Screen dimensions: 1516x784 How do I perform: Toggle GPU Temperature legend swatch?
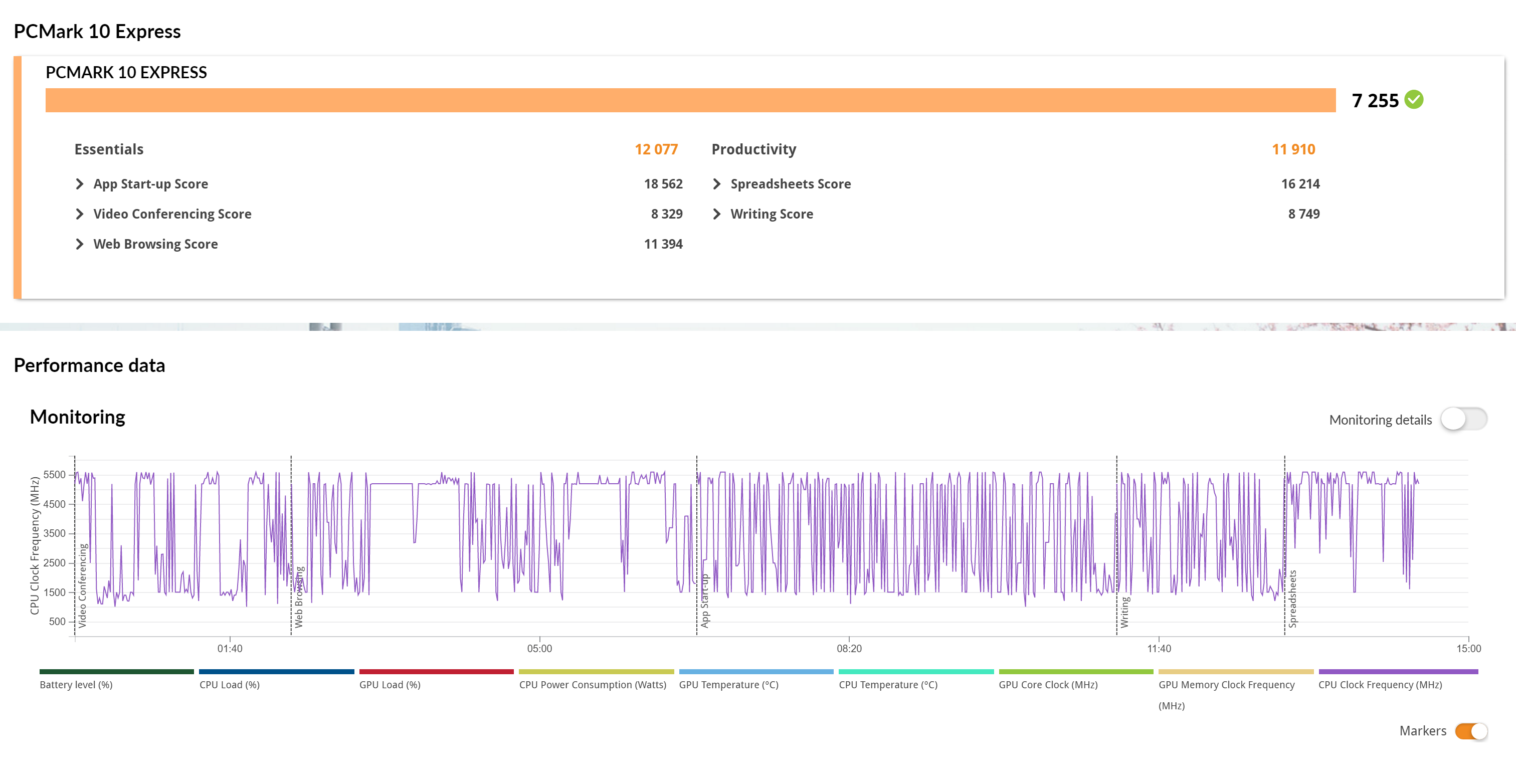(x=756, y=672)
